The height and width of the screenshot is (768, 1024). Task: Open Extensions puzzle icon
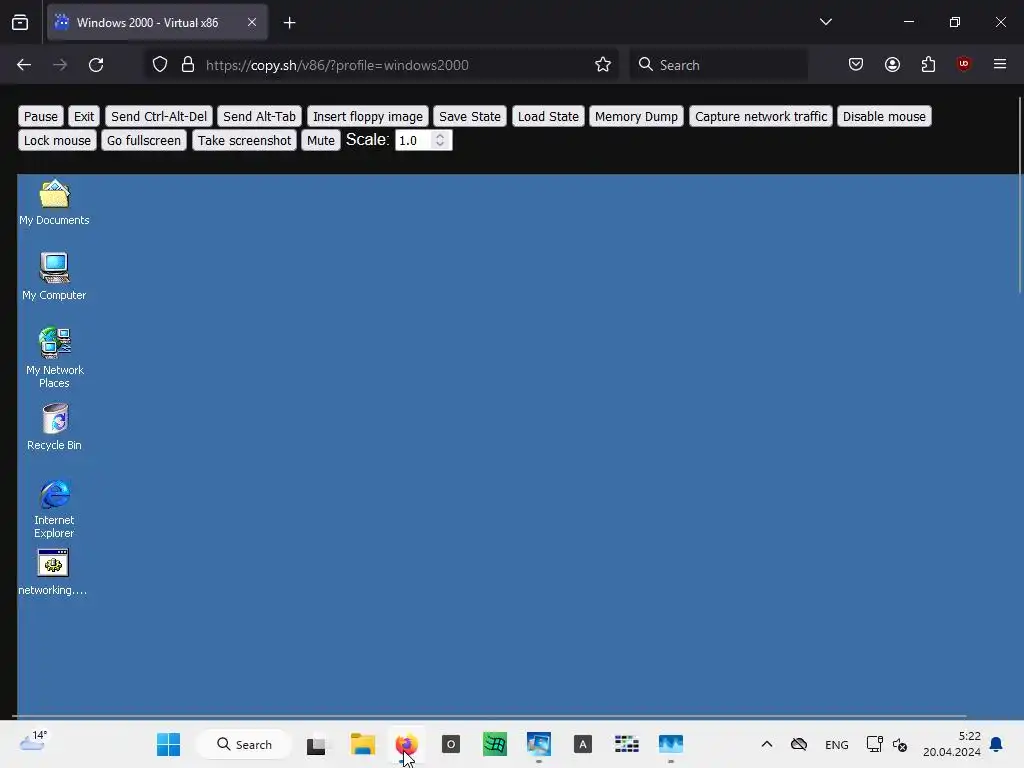[928, 64]
